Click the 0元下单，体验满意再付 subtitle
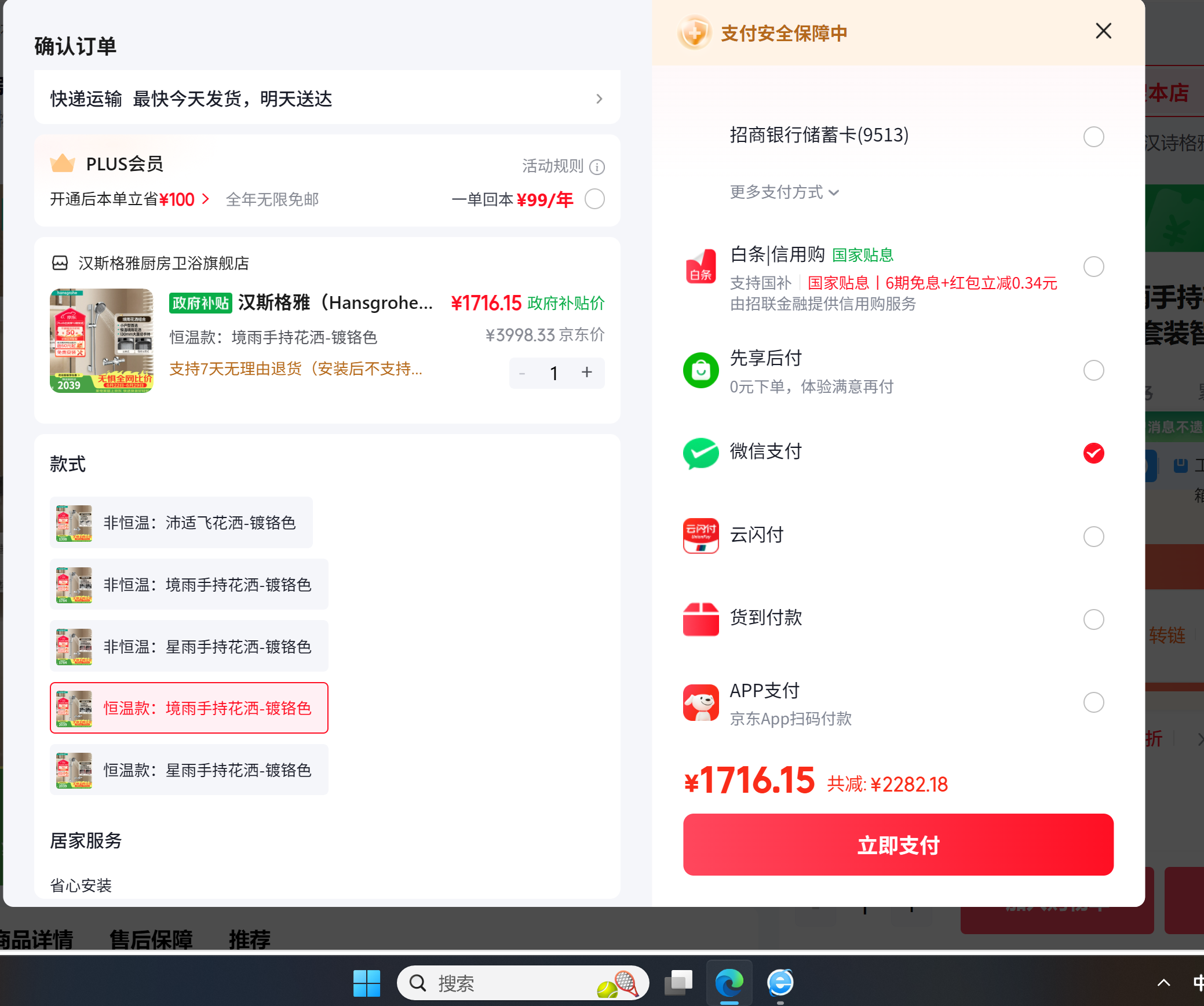 pyautogui.click(x=811, y=387)
